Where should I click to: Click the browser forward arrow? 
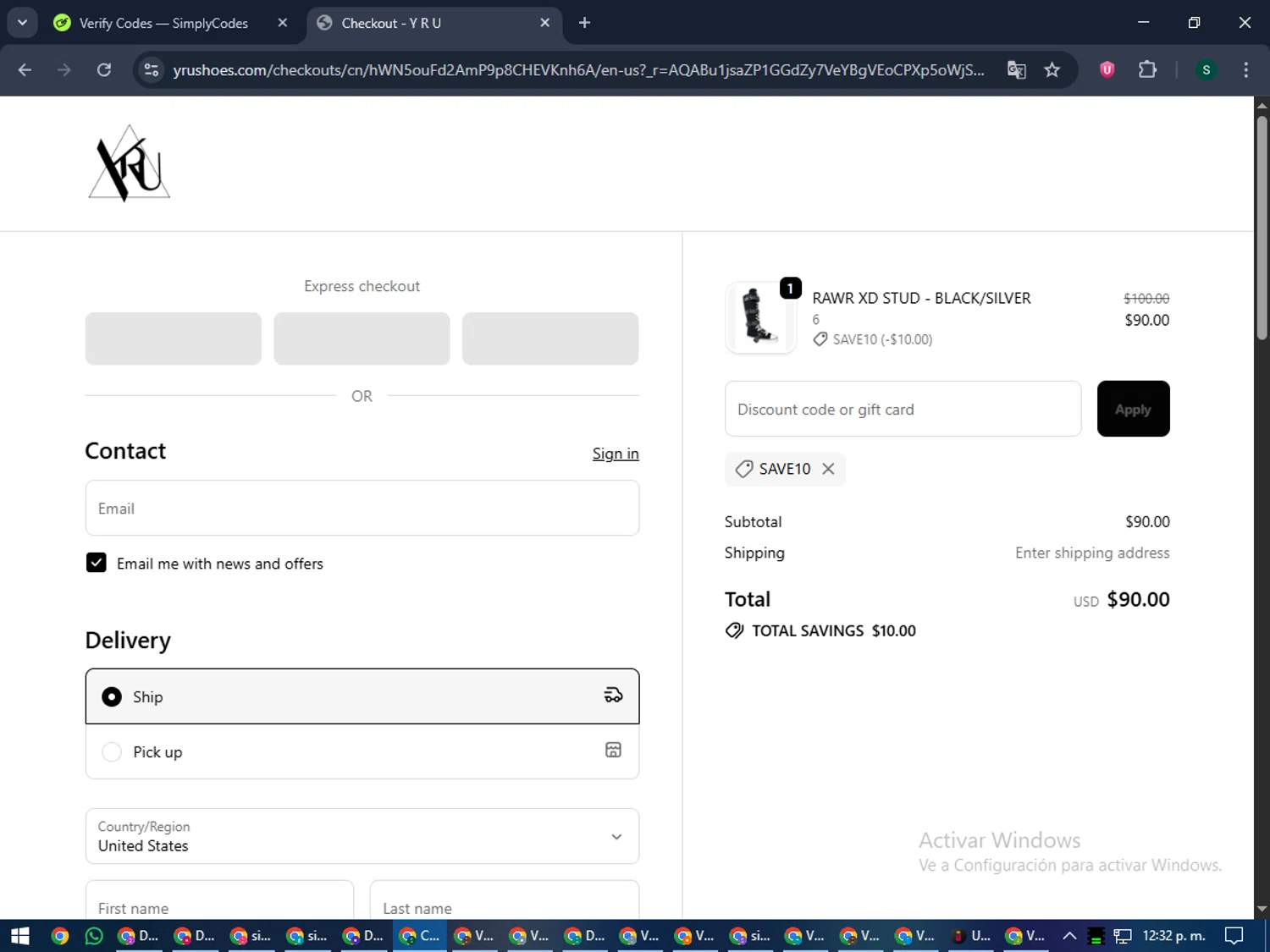point(64,69)
